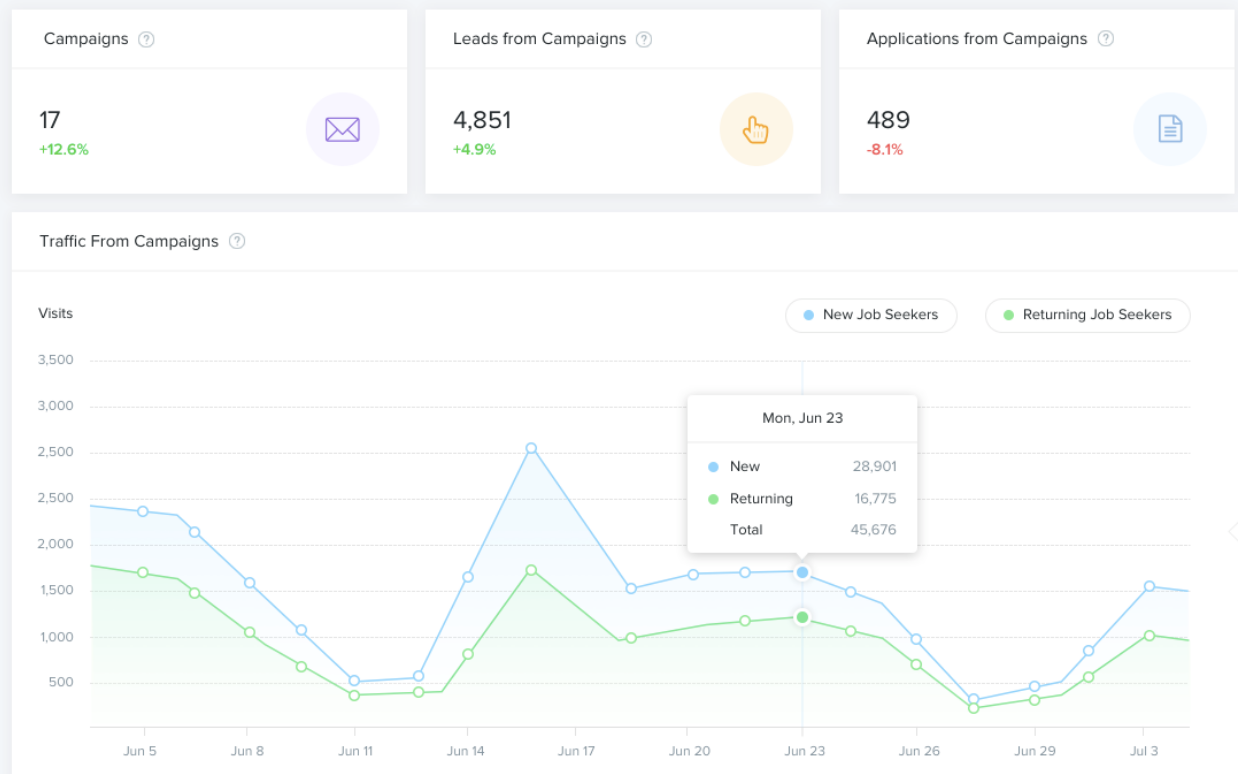Click the blue data point above Jun 14
The image size is (1238, 774).
click(x=468, y=577)
